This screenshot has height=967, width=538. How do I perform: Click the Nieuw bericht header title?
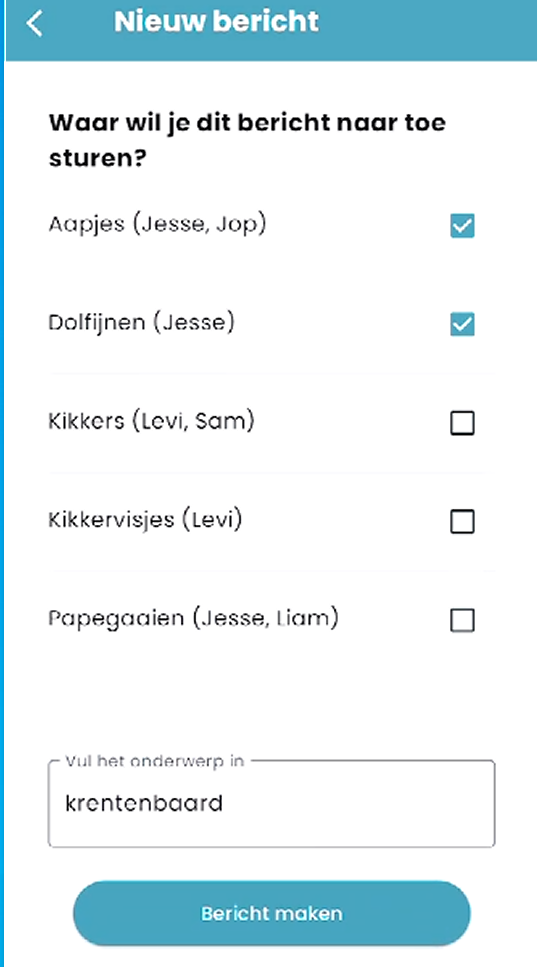(216, 22)
